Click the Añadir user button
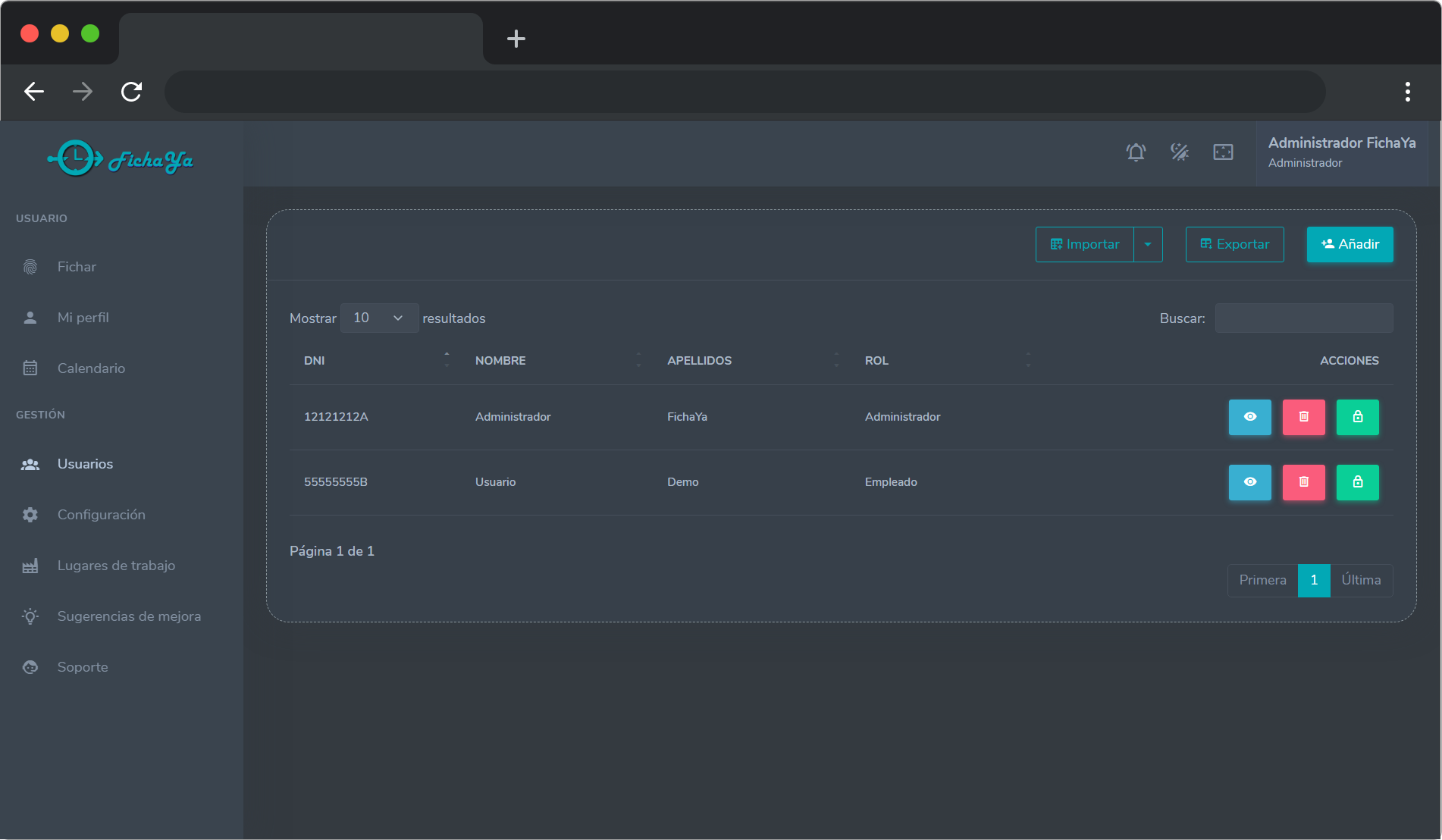Screen dimensions: 1442x840 tap(1350, 244)
